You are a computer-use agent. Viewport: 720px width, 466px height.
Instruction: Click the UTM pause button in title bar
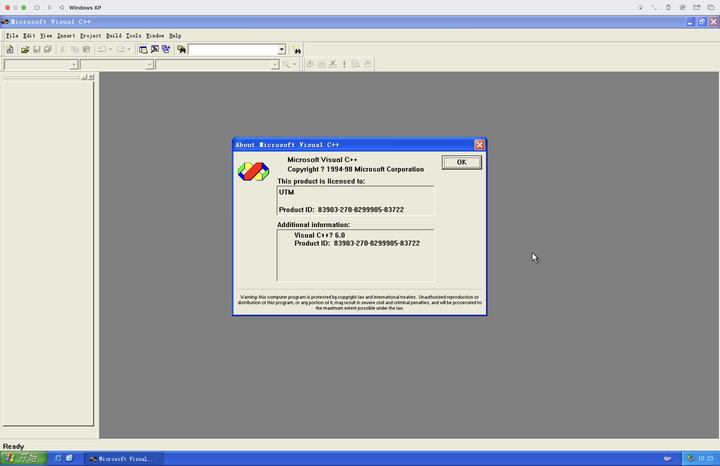tap(49, 7)
